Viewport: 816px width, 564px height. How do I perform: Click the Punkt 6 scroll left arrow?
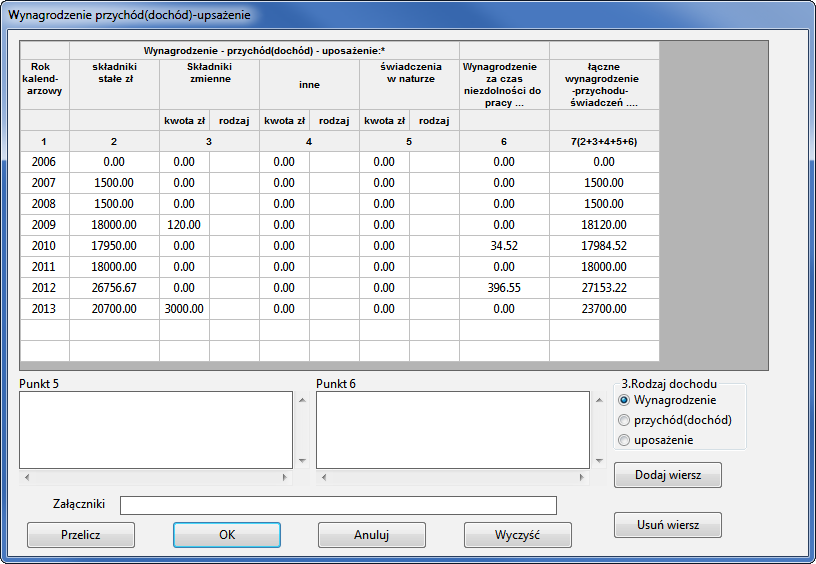coord(324,478)
